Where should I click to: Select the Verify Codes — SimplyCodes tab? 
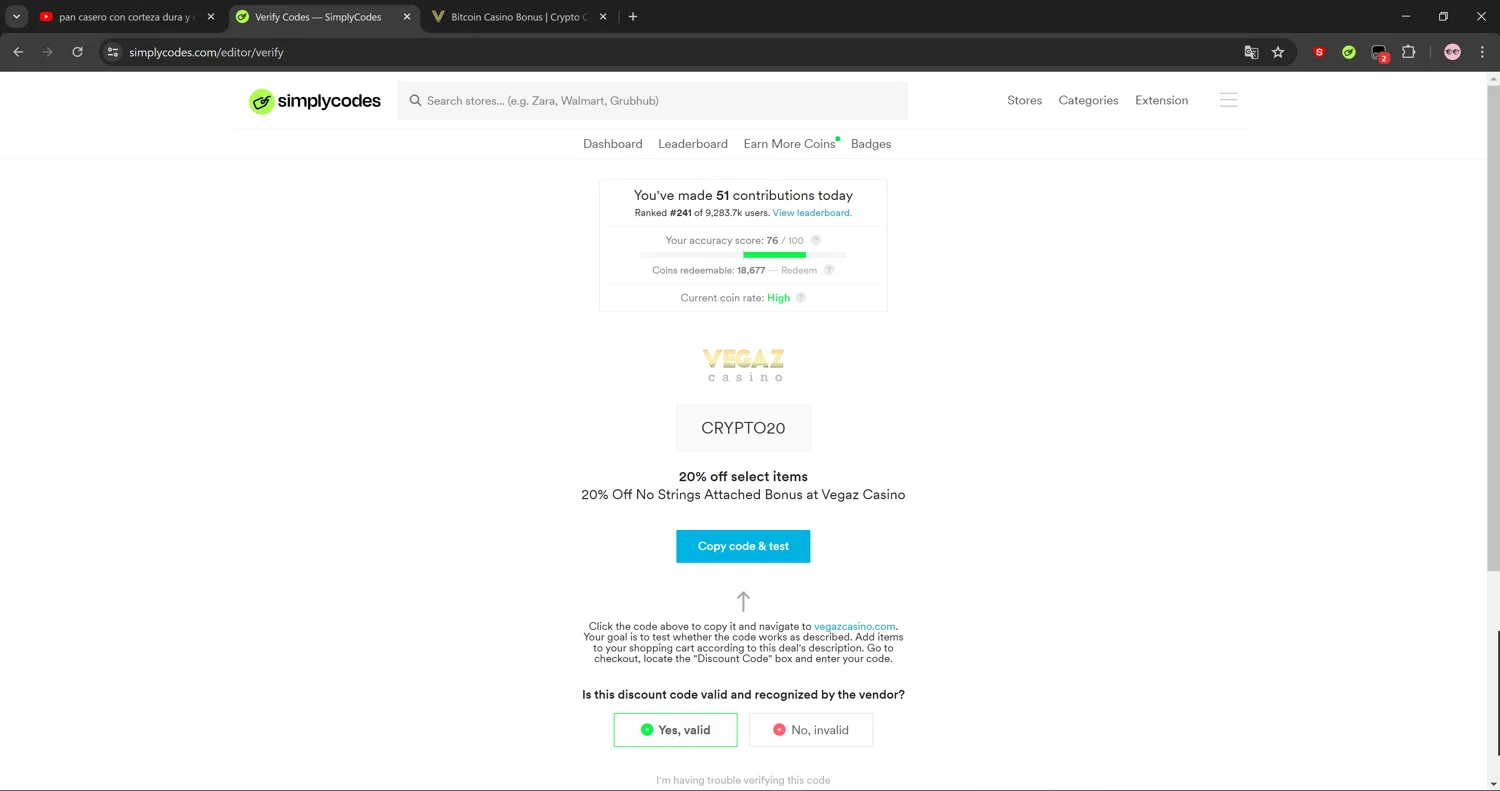tap(322, 17)
